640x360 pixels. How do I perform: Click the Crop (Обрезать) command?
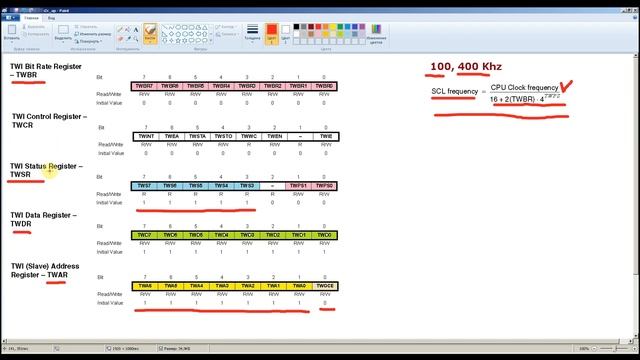pyautogui.click(x=86, y=27)
